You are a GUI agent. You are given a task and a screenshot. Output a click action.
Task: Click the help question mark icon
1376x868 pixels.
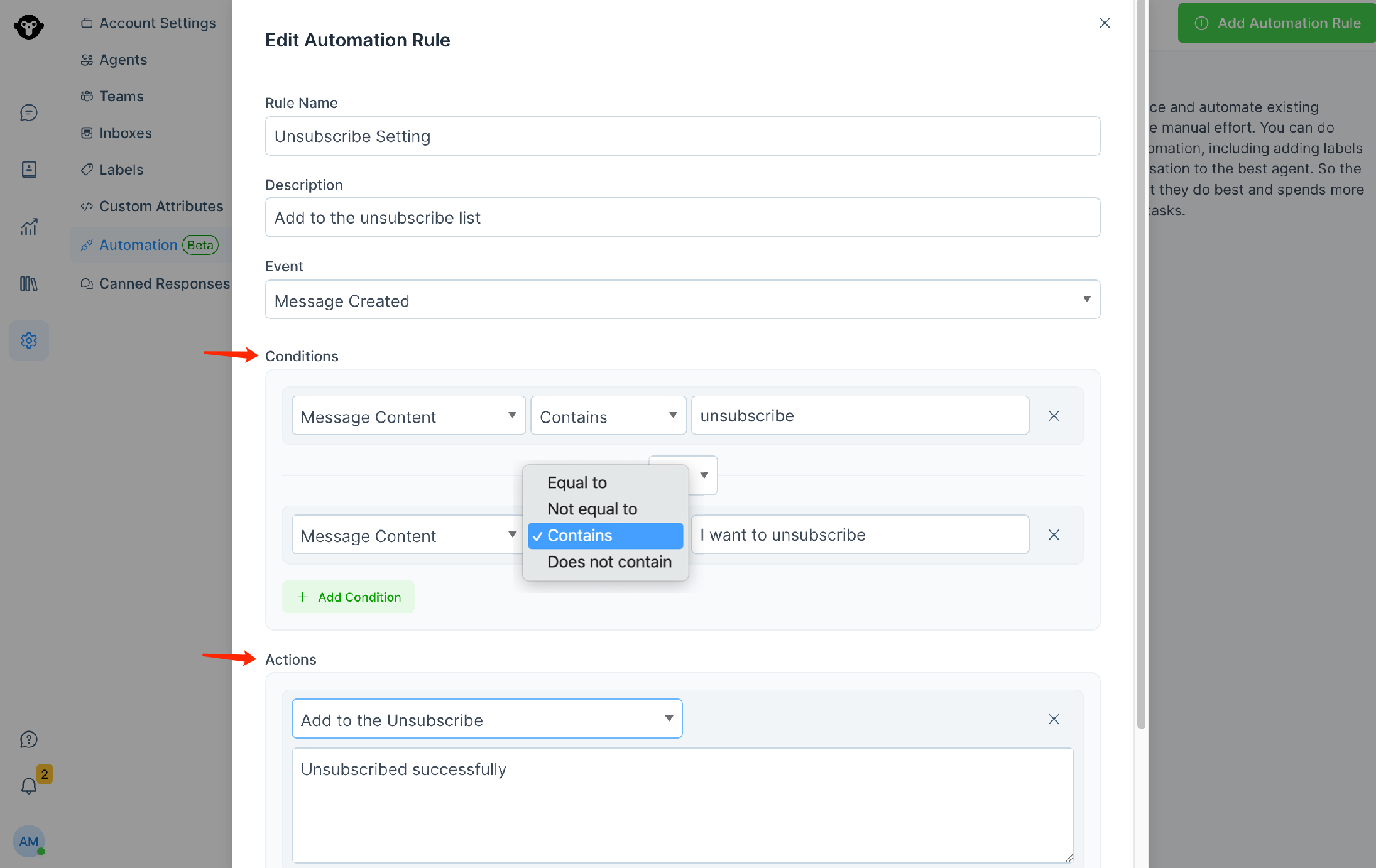(29, 739)
